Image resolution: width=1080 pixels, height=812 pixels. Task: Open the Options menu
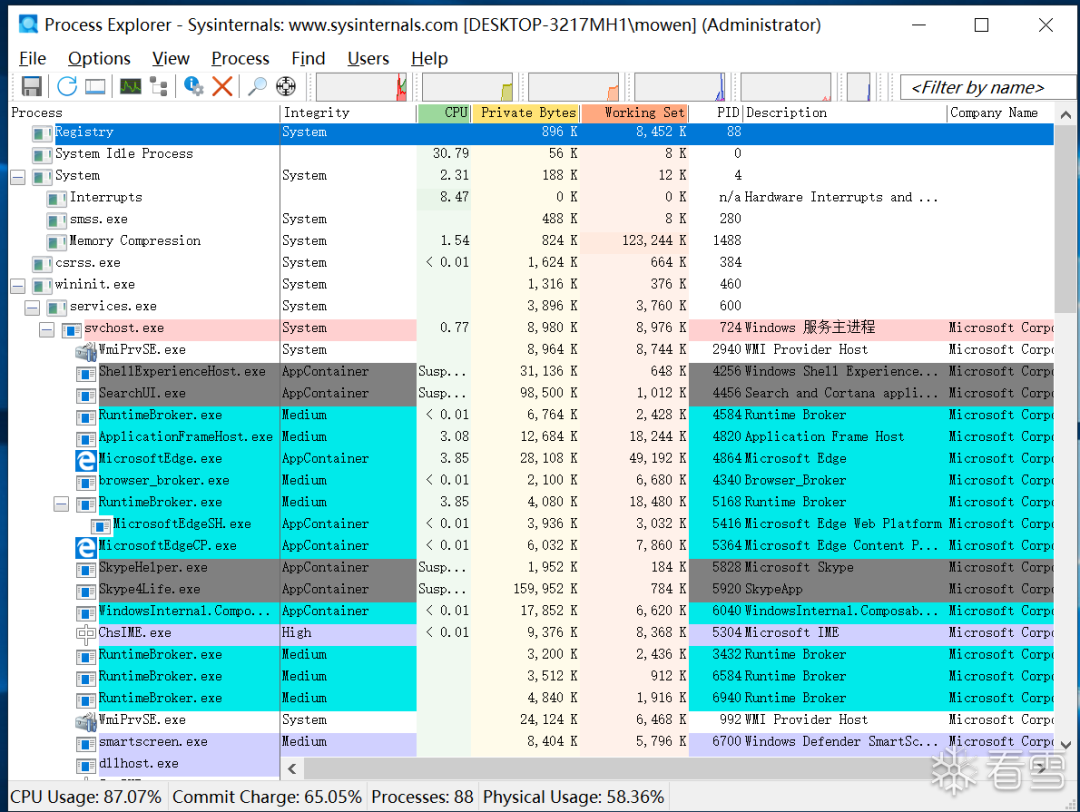coord(98,58)
